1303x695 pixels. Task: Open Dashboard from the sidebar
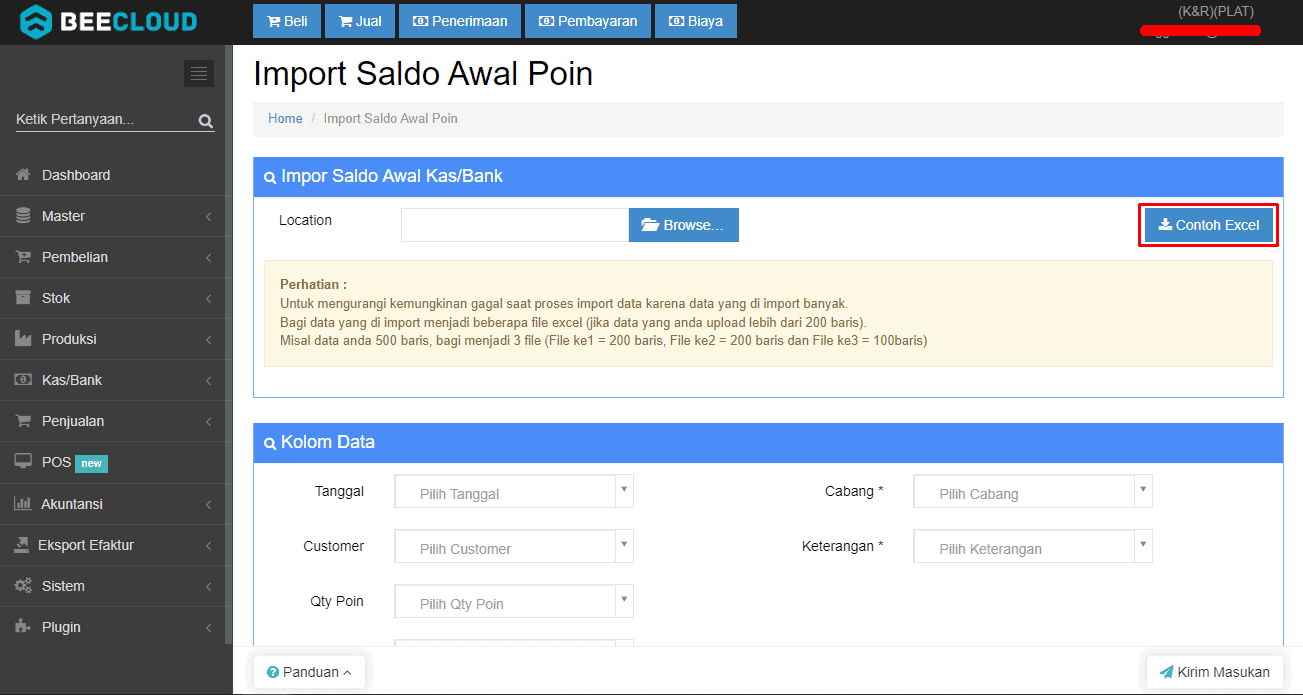76,175
